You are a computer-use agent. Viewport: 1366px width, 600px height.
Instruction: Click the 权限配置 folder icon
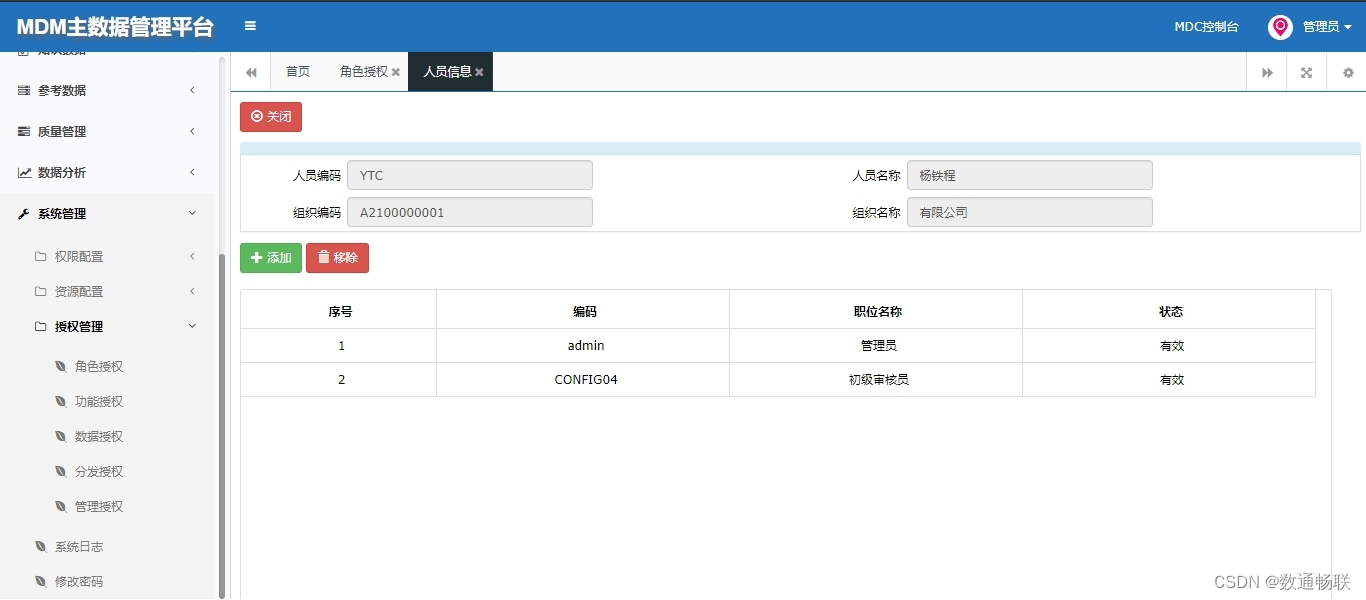(40, 256)
